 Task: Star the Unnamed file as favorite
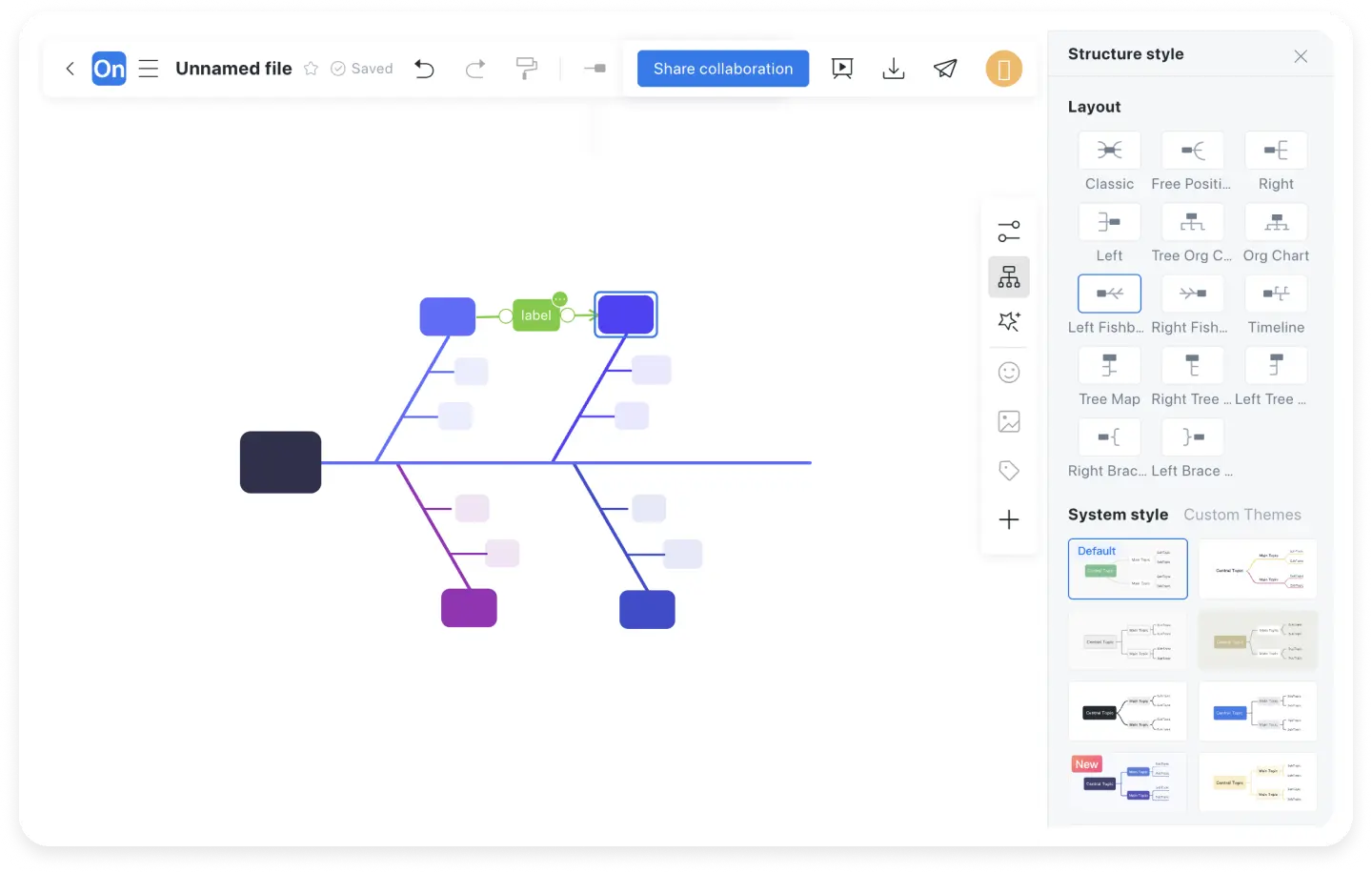[x=311, y=69]
